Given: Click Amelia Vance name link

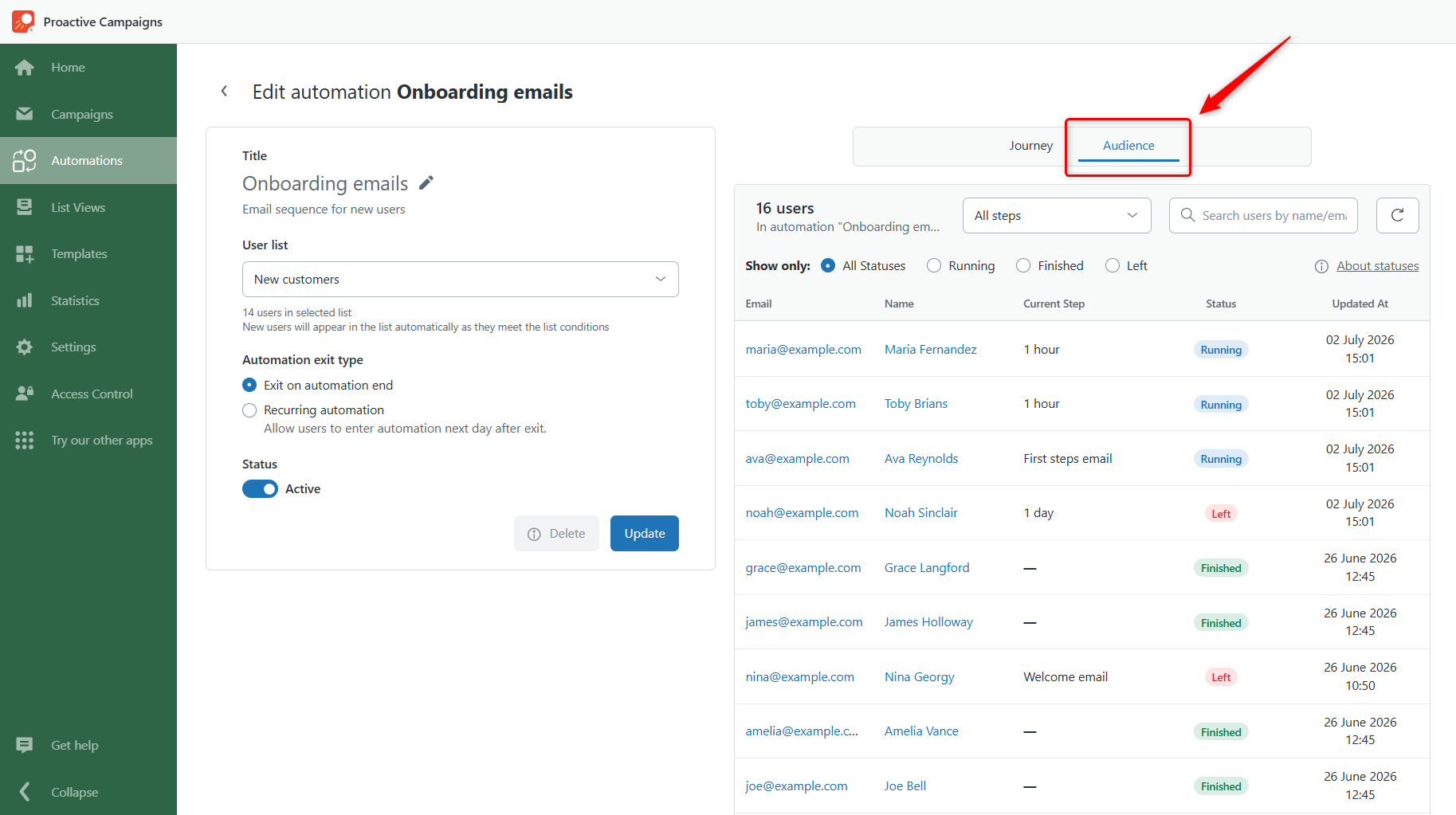Looking at the screenshot, I should coord(921,731).
